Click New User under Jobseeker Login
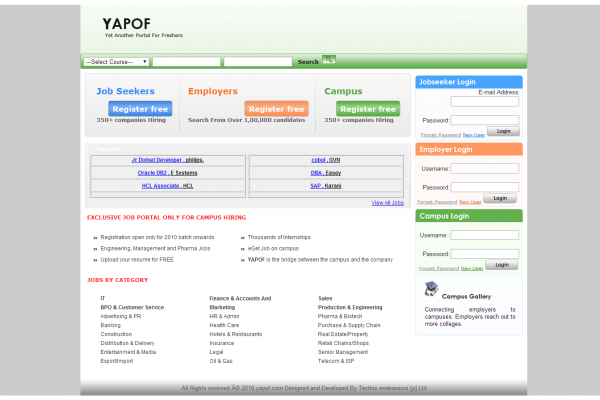The height and width of the screenshot is (400, 600). click(x=474, y=135)
